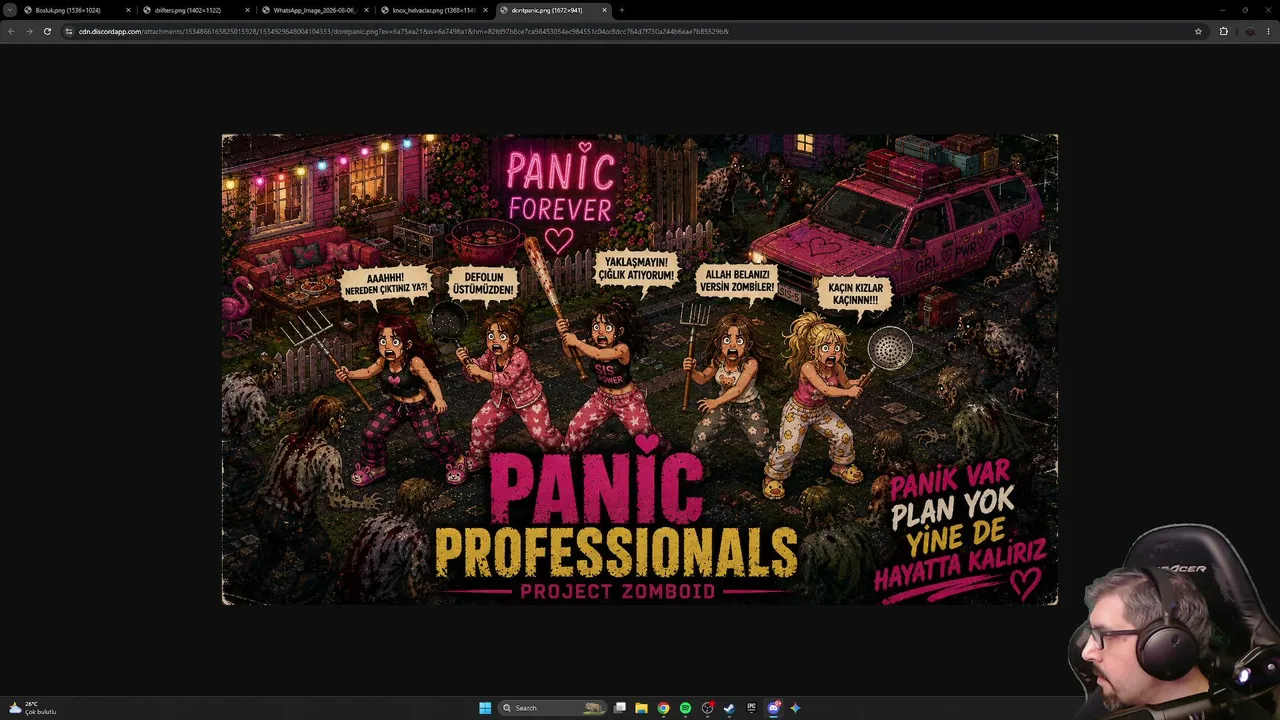Close the WhatsApp_Image tab

point(366,10)
